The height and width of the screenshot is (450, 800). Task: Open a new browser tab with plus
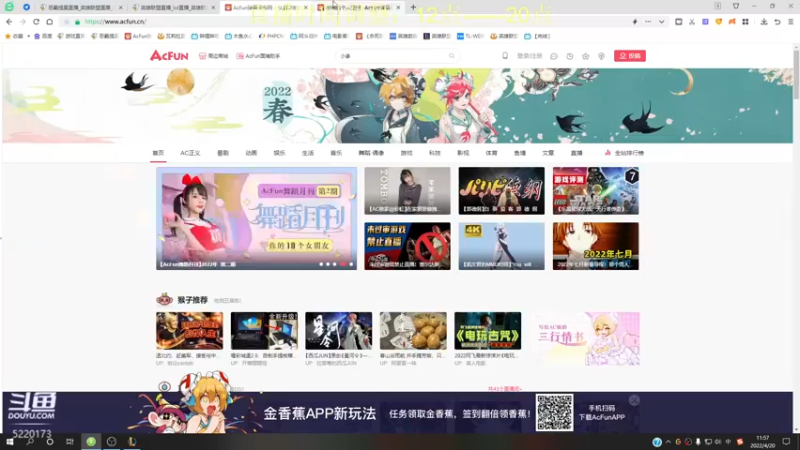[x=413, y=7]
